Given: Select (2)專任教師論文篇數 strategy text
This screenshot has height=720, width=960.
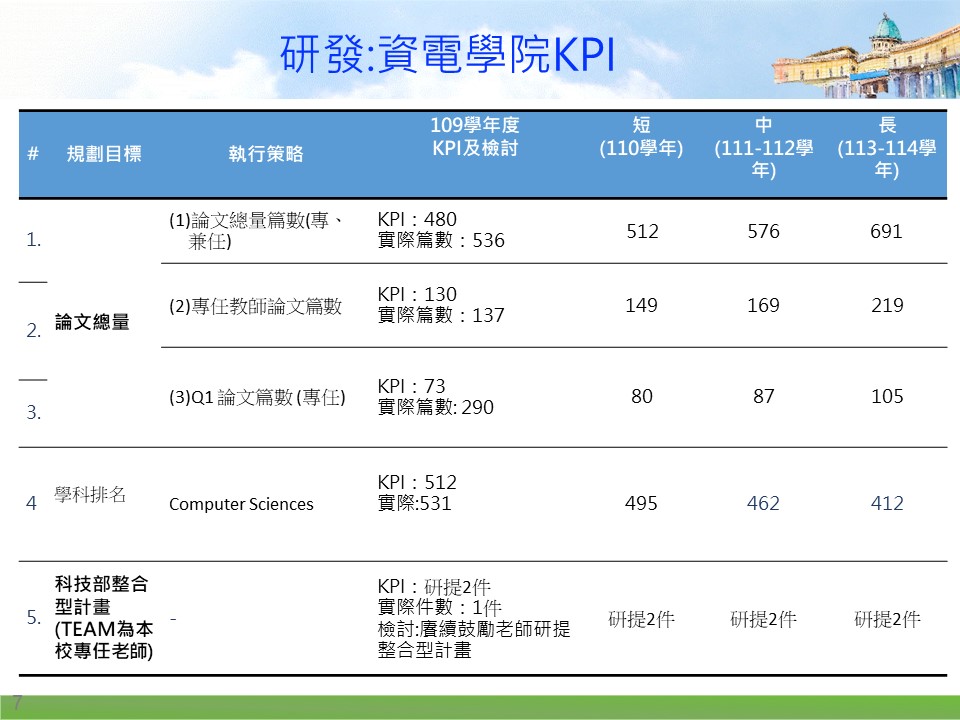Looking at the screenshot, I should (x=255, y=306).
